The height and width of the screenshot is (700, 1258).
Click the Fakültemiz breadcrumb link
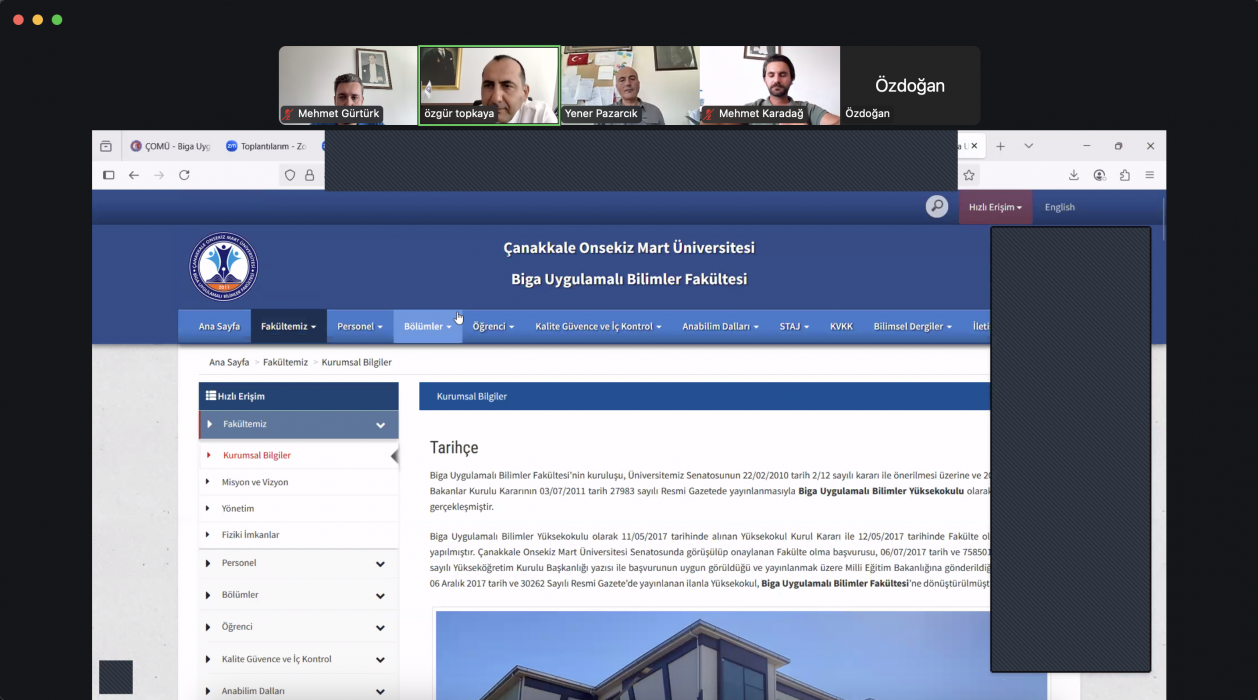pos(285,362)
